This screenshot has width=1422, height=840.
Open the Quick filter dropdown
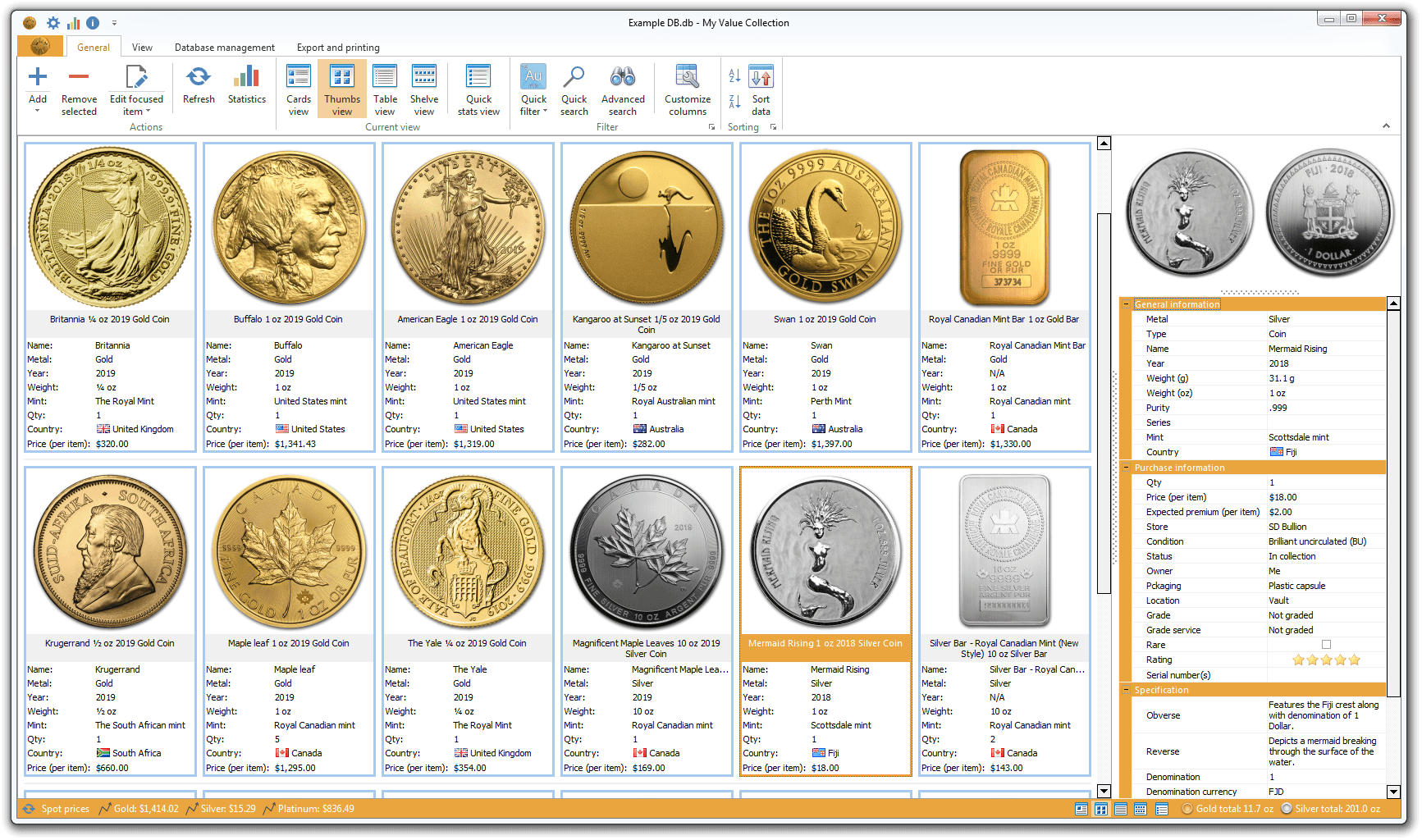(533, 89)
